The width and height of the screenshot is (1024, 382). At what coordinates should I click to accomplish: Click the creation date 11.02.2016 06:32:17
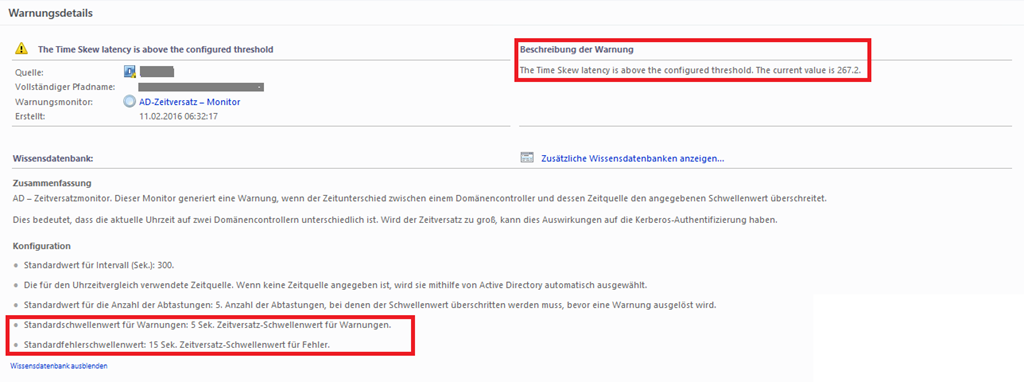(x=178, y=116)
